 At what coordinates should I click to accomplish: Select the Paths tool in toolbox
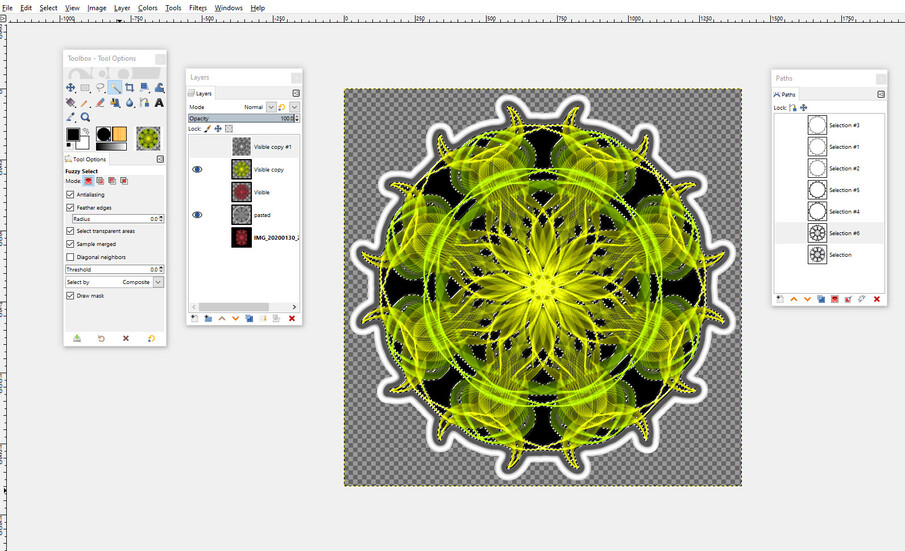(144, 103)
